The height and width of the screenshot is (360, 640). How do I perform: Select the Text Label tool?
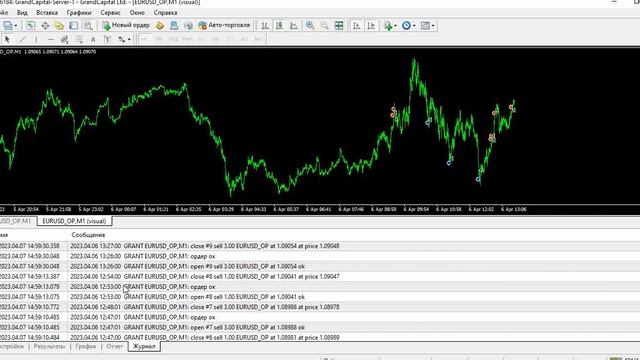point(107,39)
